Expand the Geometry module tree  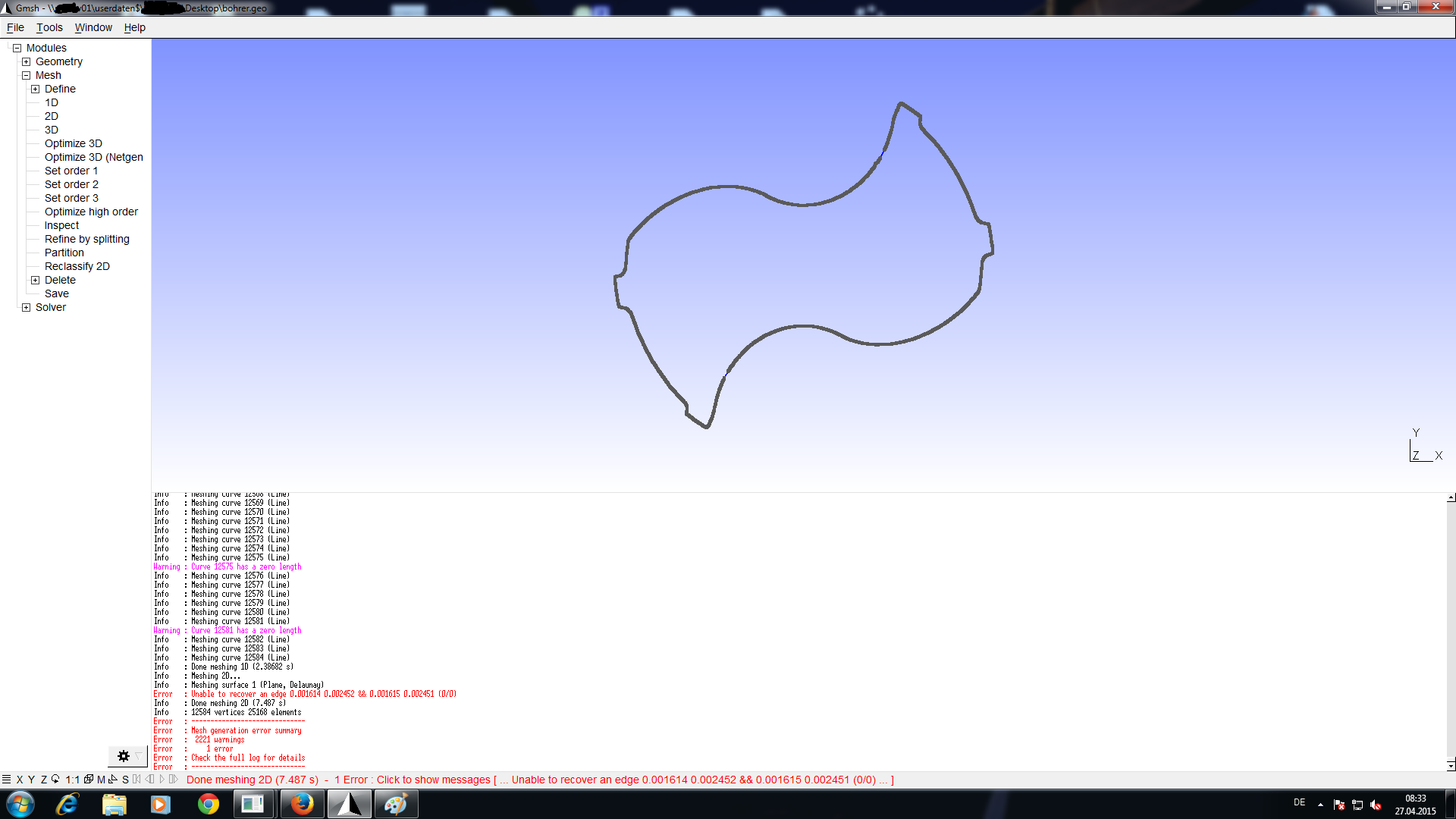click(26, 61)
